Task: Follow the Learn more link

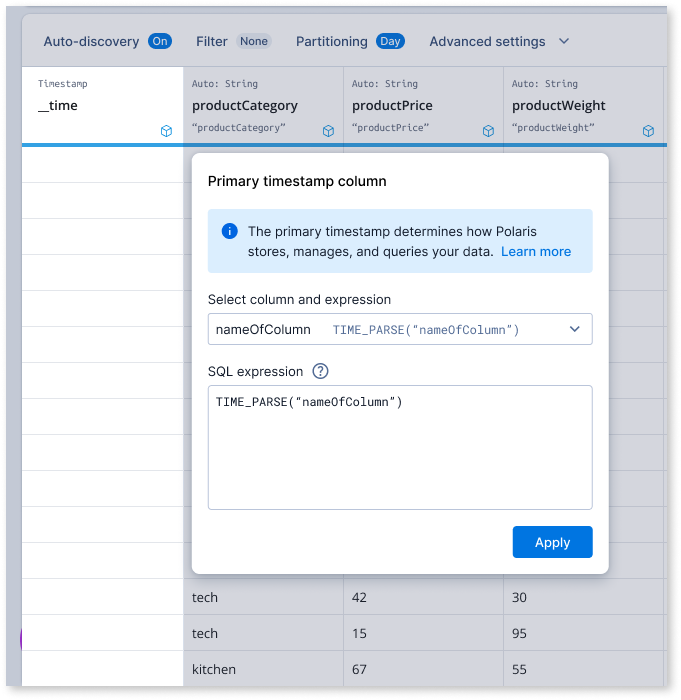Action: click(x=536, y=252)
